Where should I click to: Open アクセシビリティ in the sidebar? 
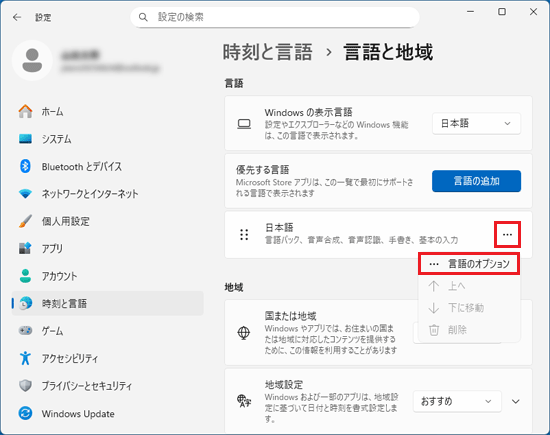point(108,358)
